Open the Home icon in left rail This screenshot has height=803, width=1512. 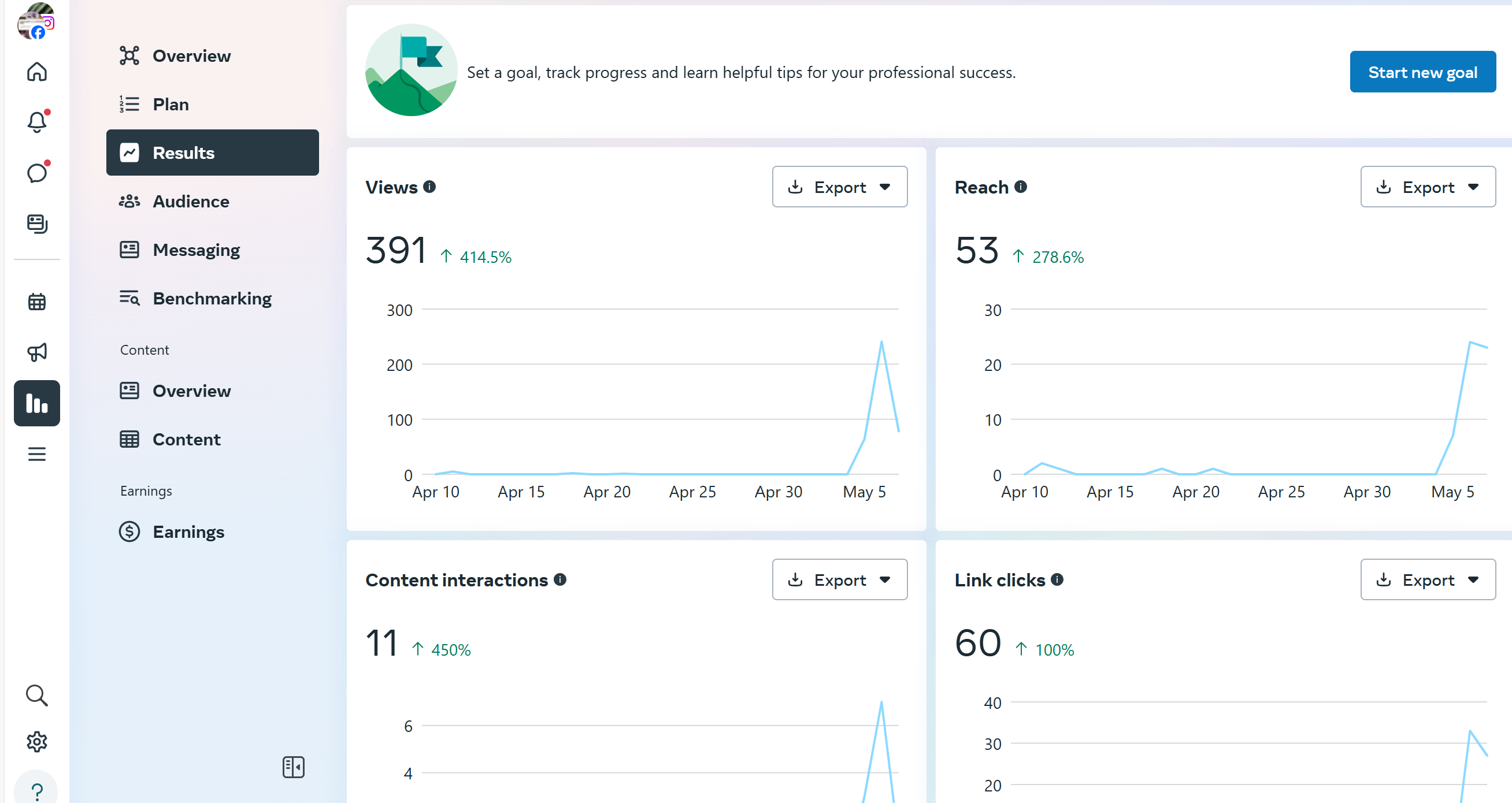36,72
